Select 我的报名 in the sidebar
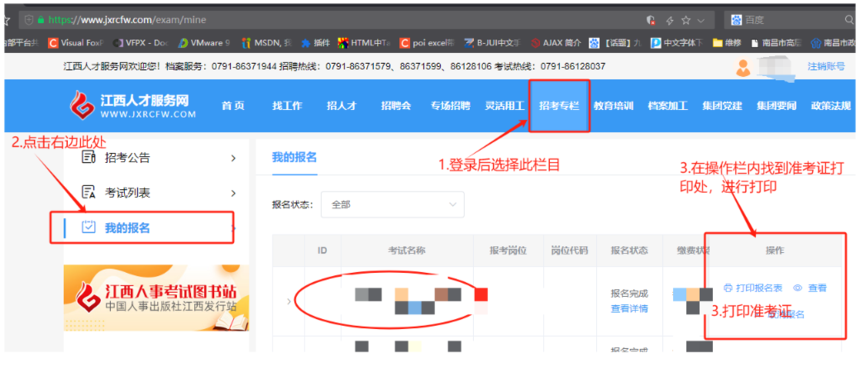860x377 pixels. (127, 228)
